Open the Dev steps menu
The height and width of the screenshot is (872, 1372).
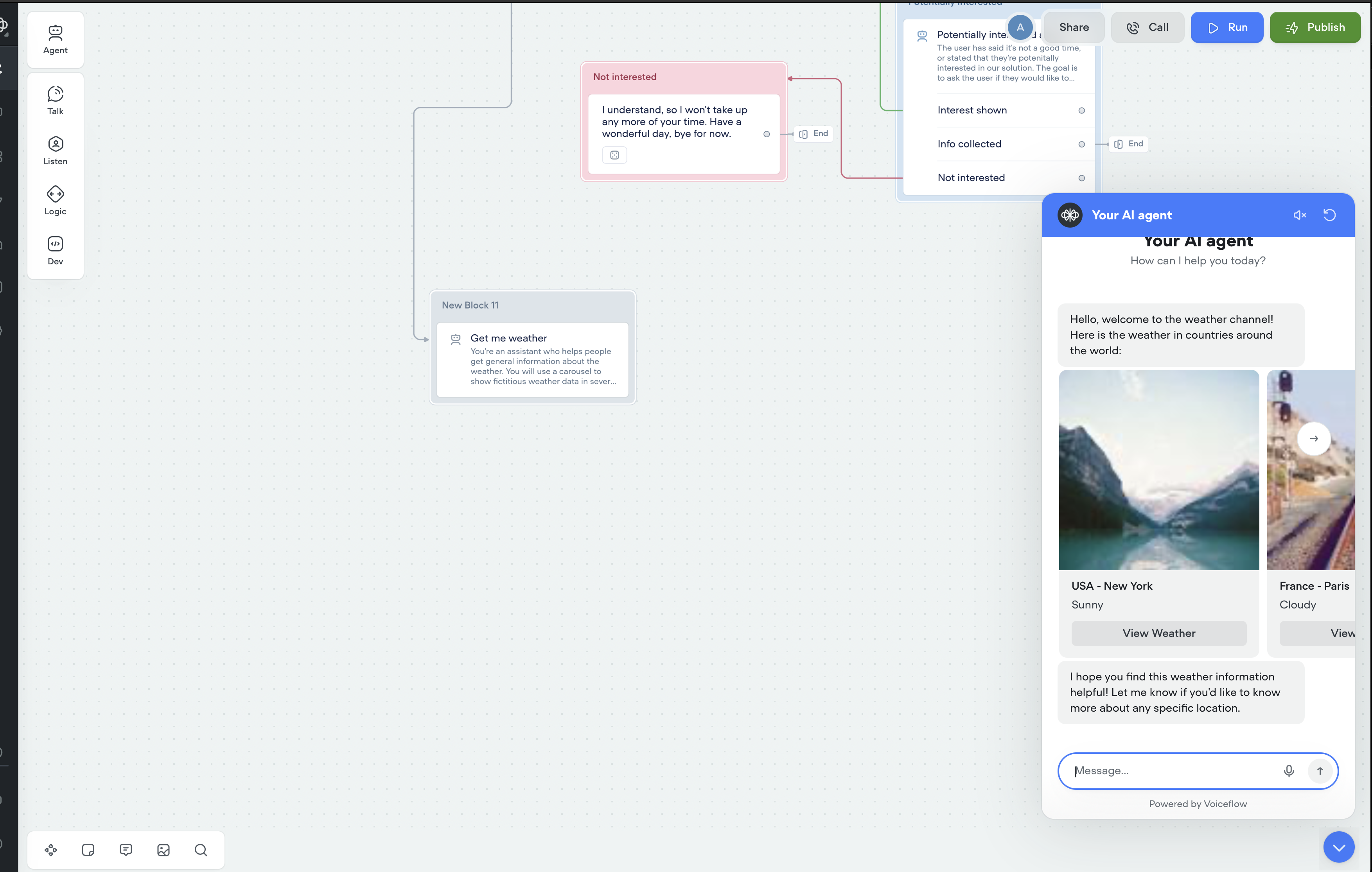tap(55, 251)
